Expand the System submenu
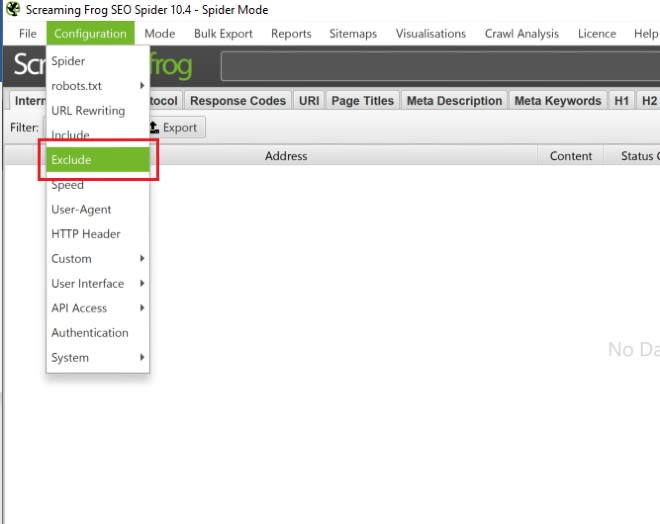This screenshot has width=660, height=524. 98,358
